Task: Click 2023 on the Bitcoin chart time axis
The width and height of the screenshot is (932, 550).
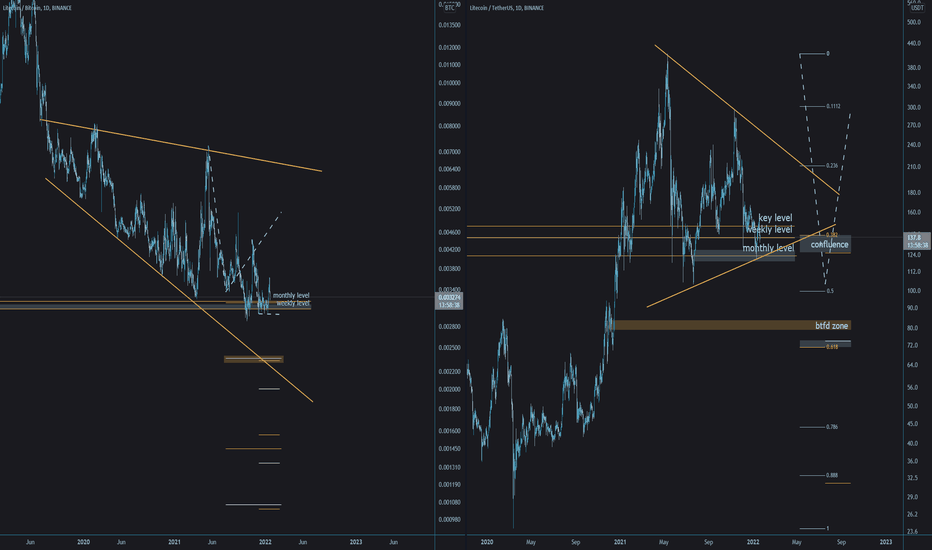Action: tap(355, 542)
